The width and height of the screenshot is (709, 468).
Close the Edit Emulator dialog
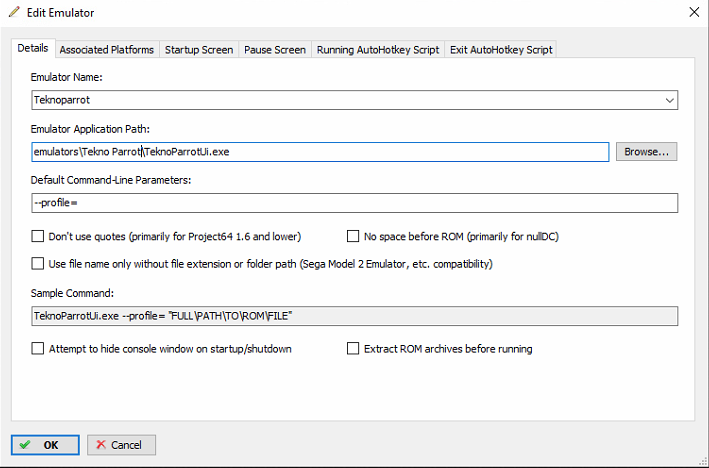click(694, 12)
